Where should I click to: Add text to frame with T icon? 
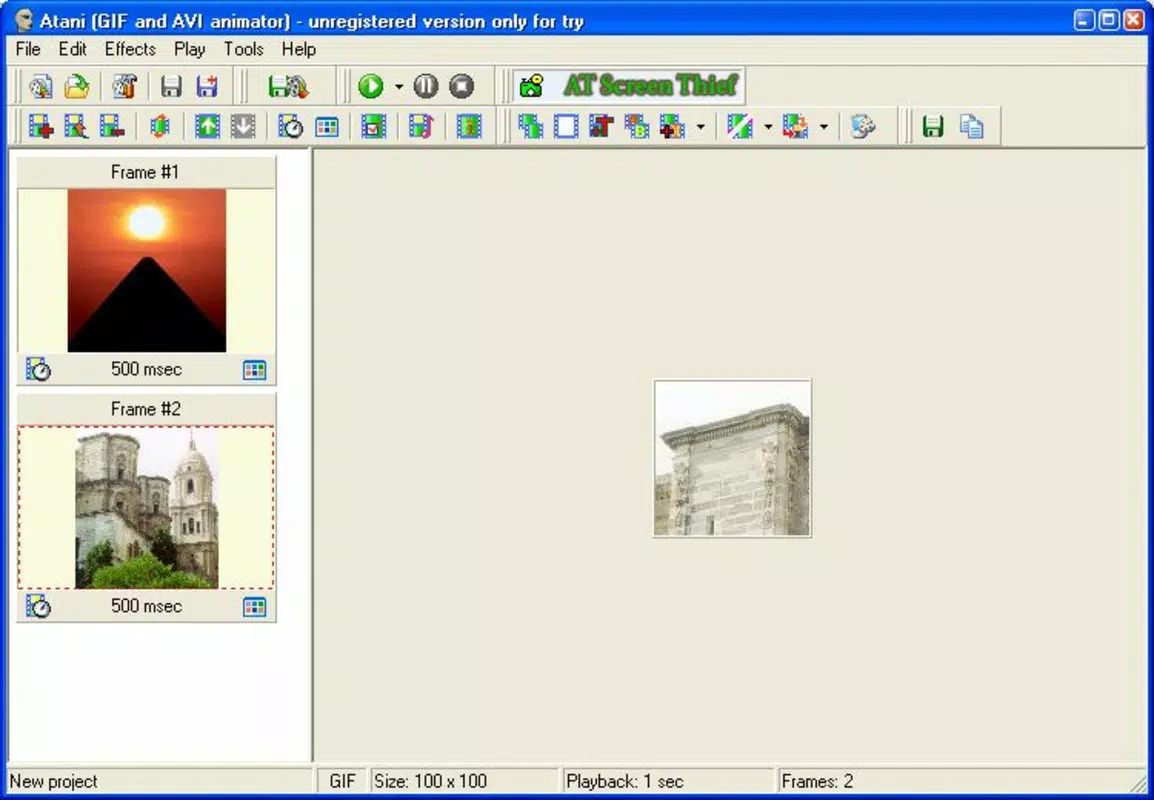point(601,127)
